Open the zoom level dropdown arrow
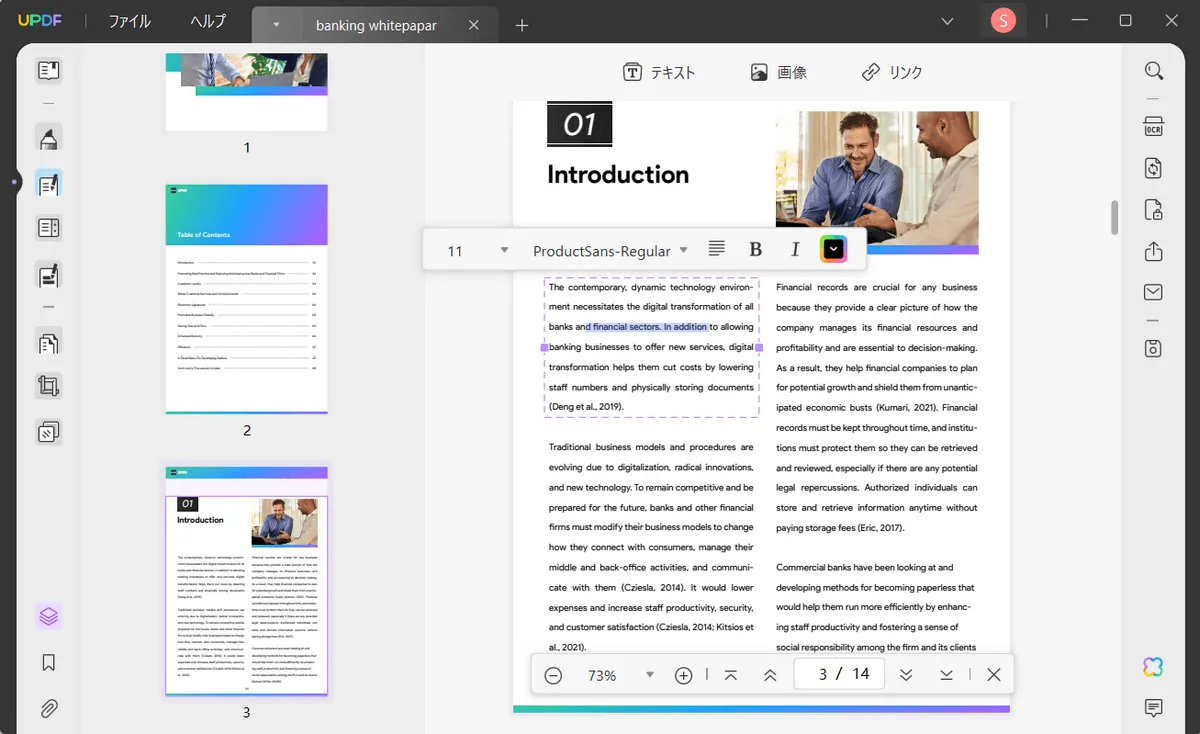Viewport: 1200px width, 734px height. [650, 675]
